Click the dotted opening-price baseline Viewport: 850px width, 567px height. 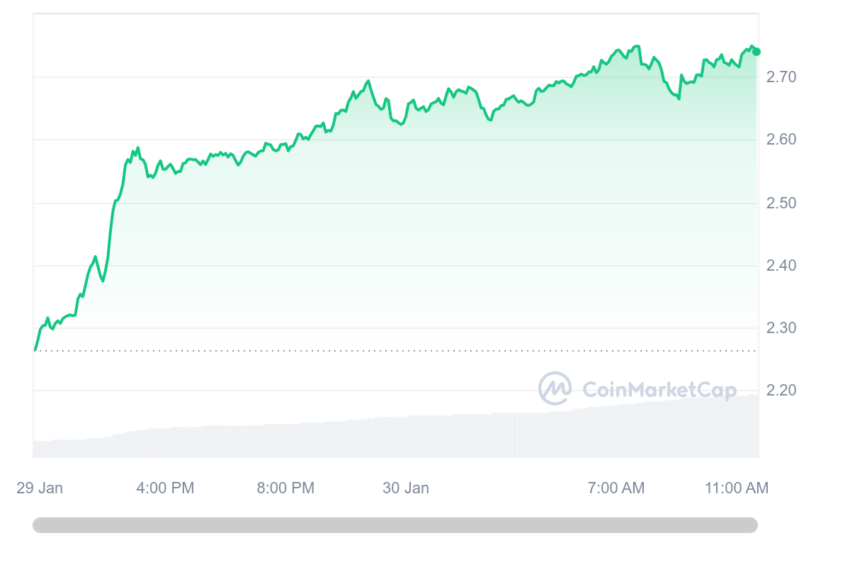(x=395, y=351)
